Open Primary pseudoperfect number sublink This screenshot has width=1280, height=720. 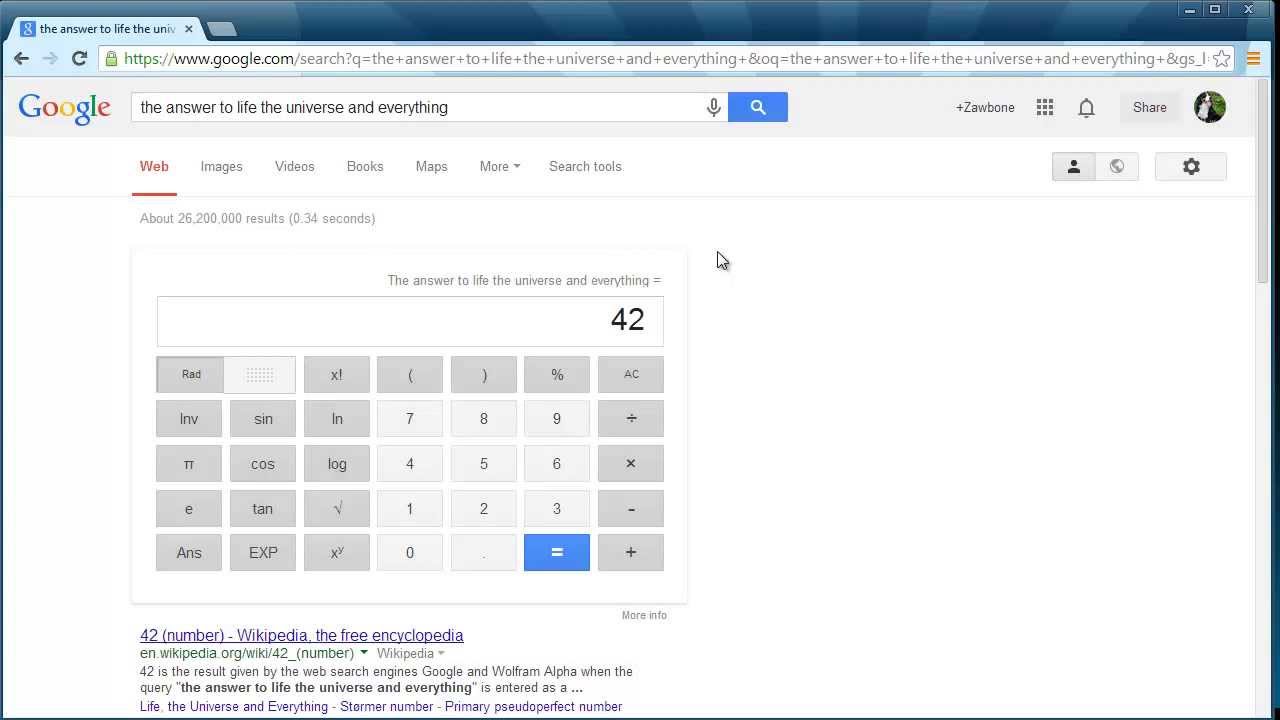(x=533, y=707)
